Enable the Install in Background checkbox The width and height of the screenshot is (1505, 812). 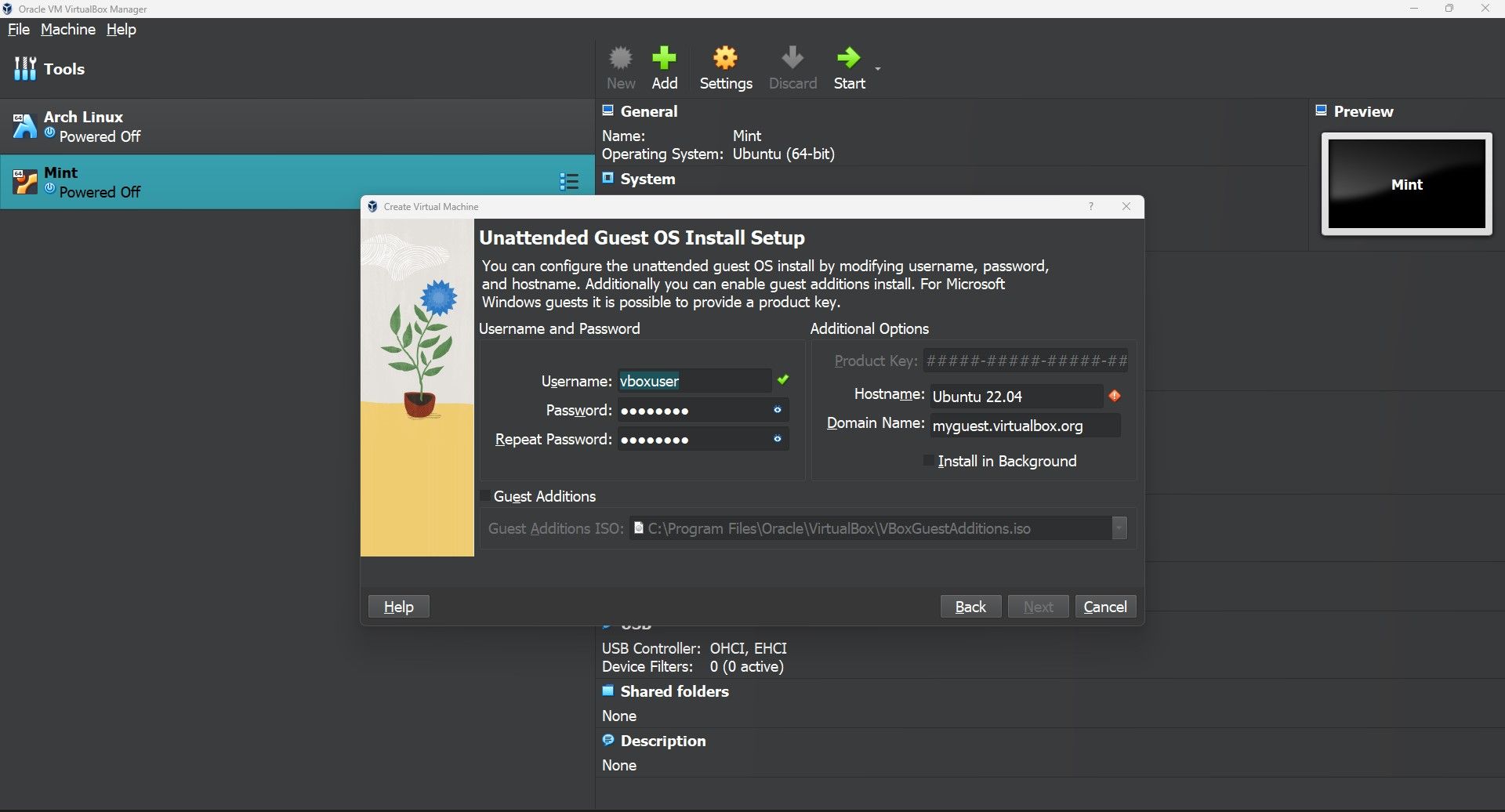click(x=929, y=461)
